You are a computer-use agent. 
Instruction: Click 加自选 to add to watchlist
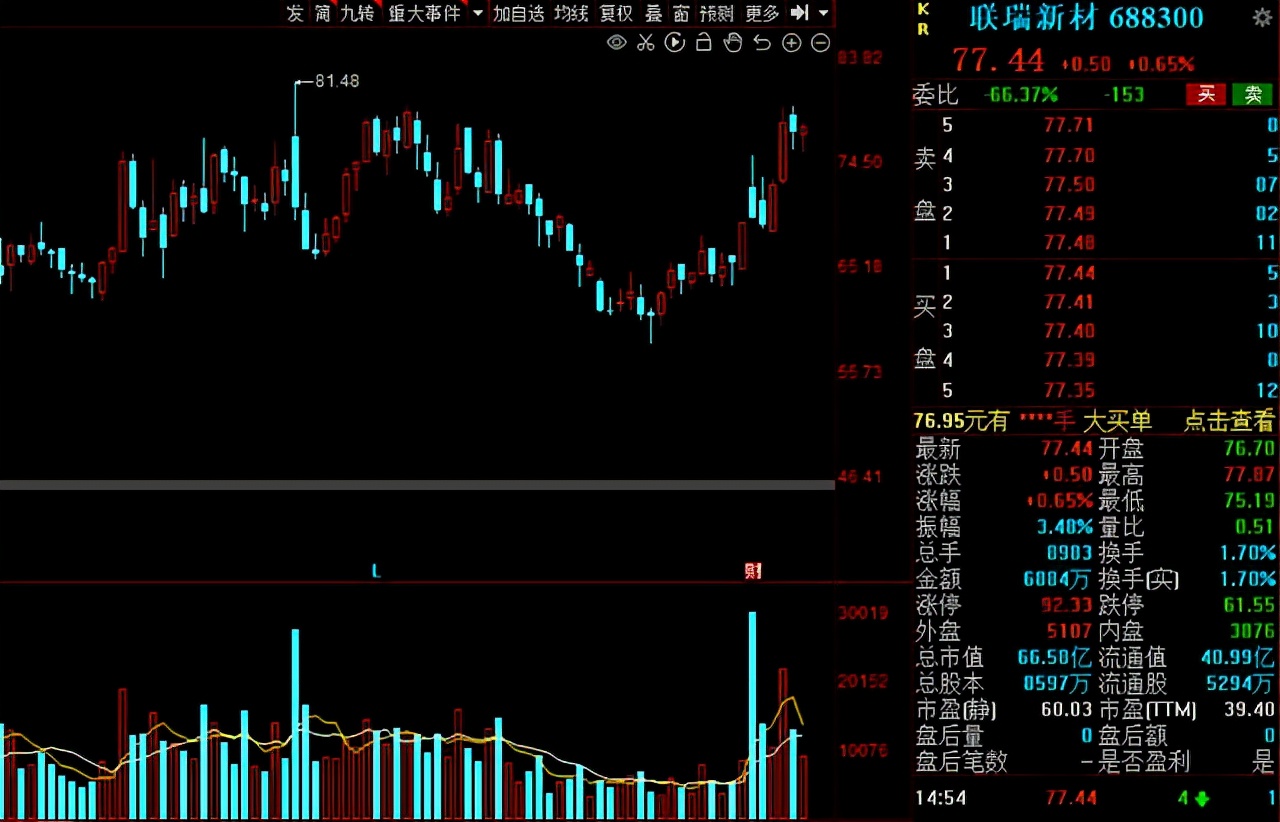519,13
